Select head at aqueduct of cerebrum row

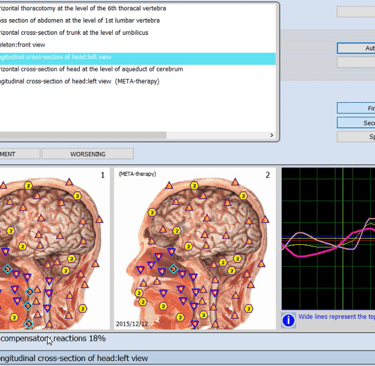[138, 69]
